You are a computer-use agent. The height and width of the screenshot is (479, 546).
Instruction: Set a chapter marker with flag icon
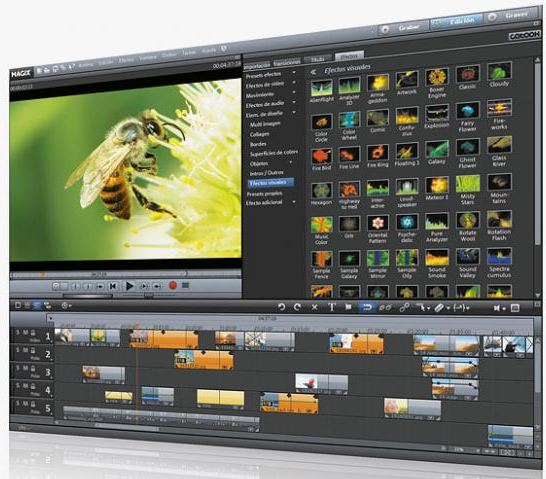click(348, 307)
